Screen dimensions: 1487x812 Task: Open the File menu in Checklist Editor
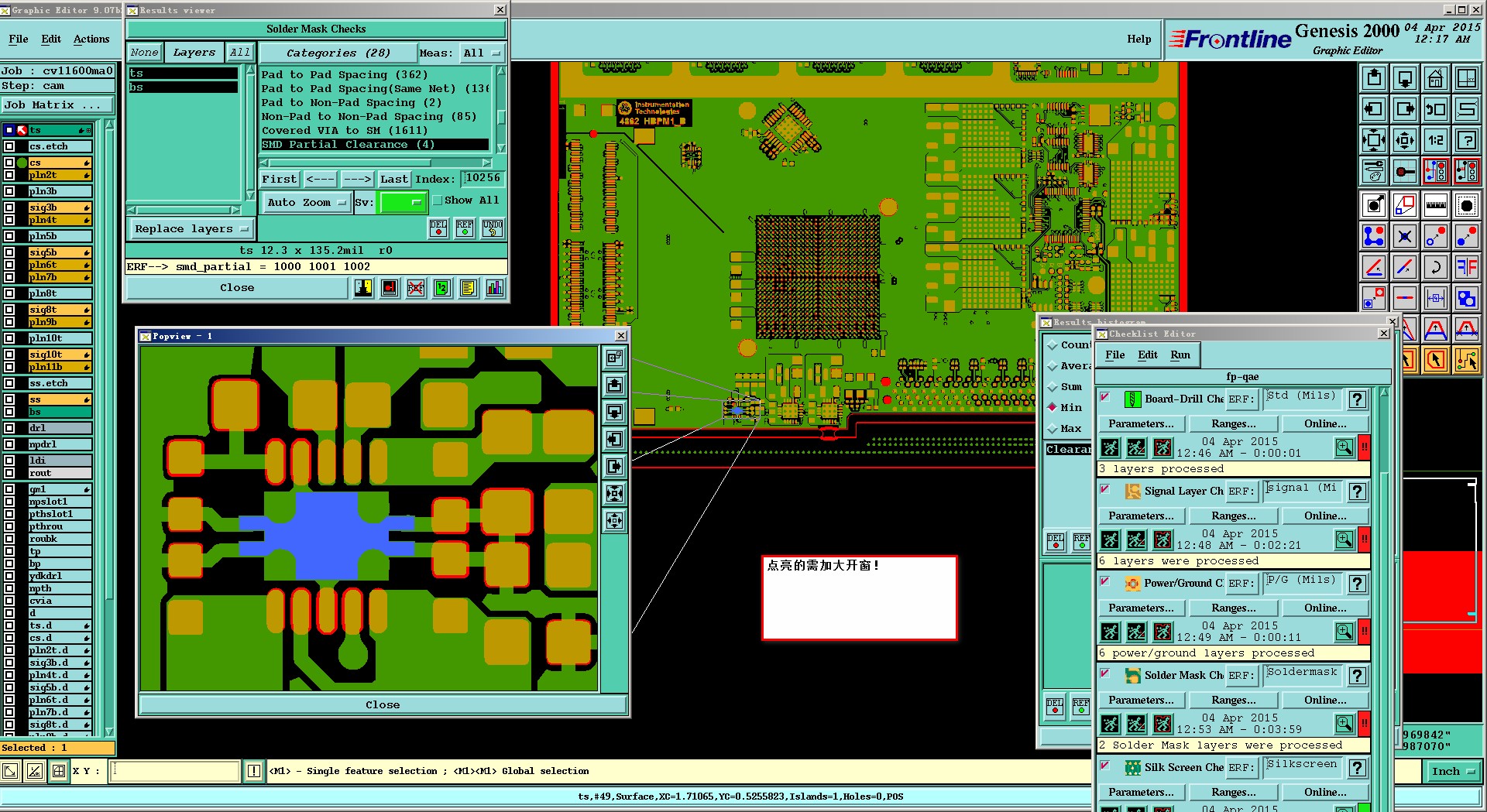(x=1115, y=355)
